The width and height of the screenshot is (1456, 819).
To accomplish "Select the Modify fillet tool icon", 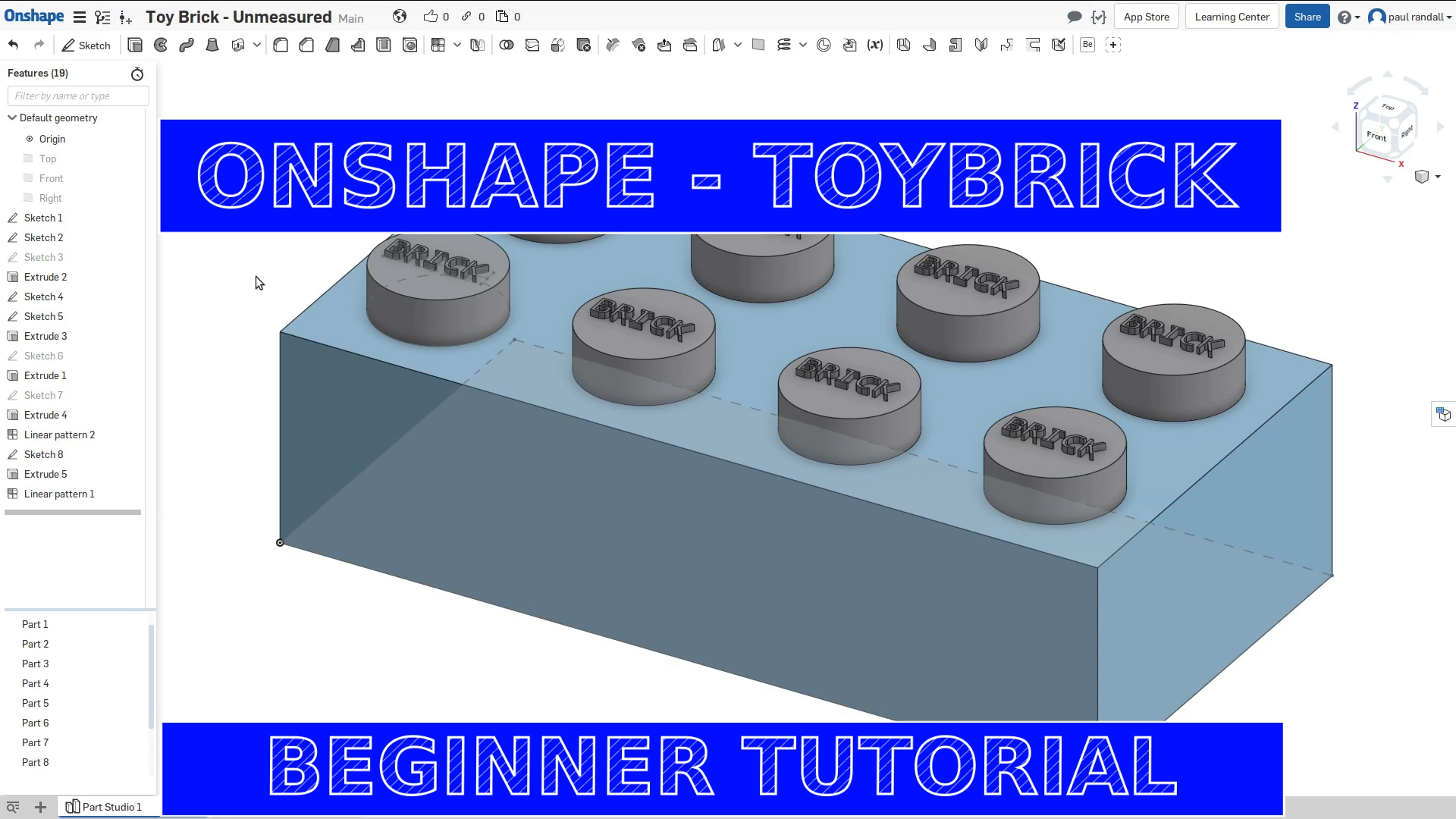I will point(613,45).
